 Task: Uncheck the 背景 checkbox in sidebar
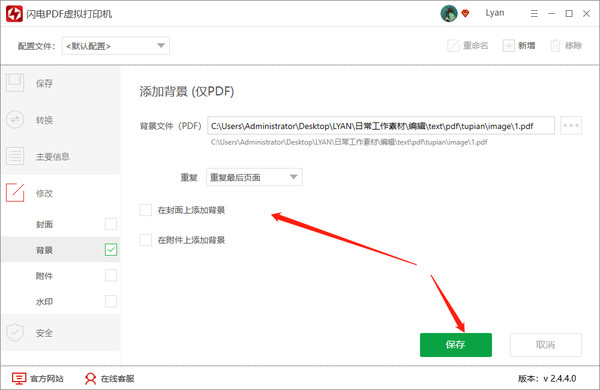(x=111, y=250)
